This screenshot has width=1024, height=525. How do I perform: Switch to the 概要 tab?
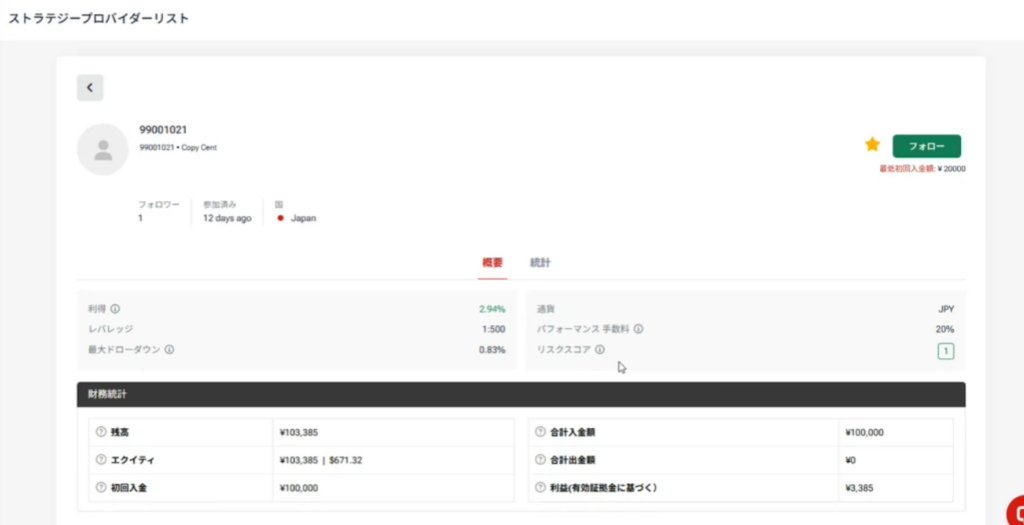click(x=492, y=263)
